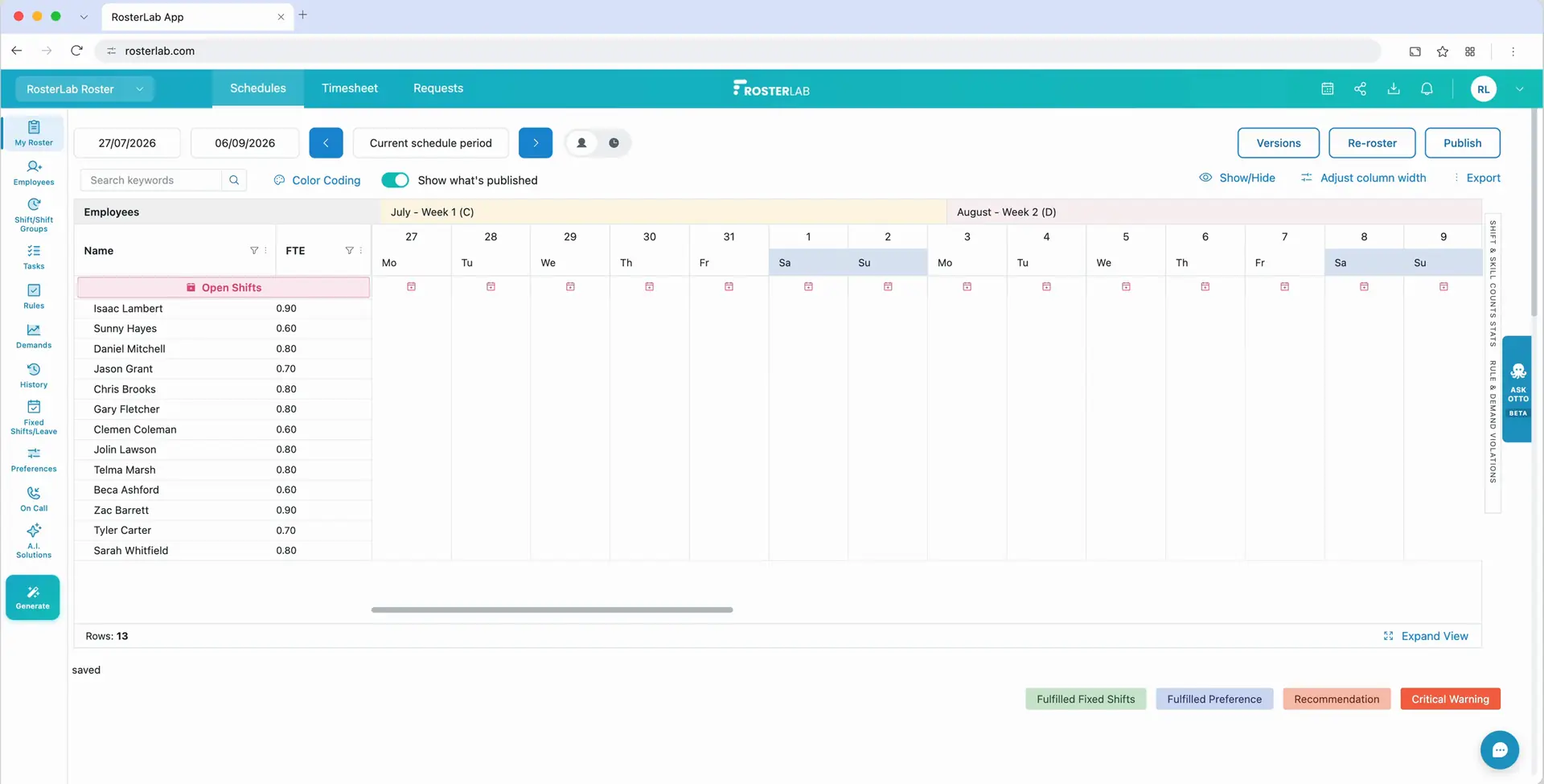Click the Publish button
The width and height of the screenshot is (1544, 784).
click(1462, 143)
